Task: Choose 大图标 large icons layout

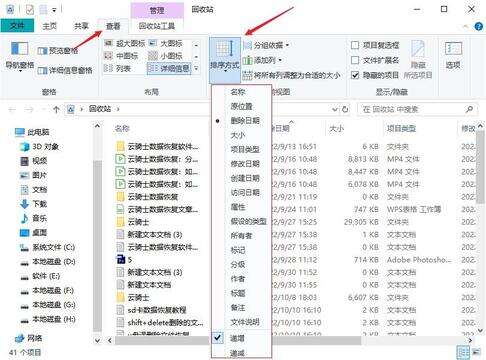Action: pos(165,43)
